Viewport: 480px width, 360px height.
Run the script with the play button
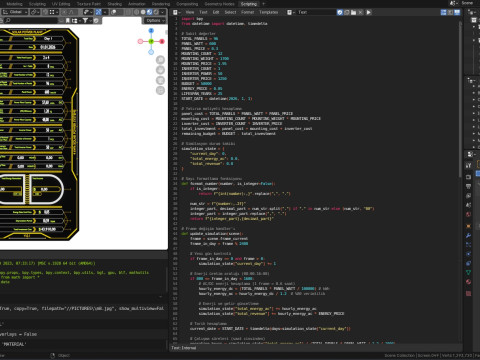coord(368,12)
